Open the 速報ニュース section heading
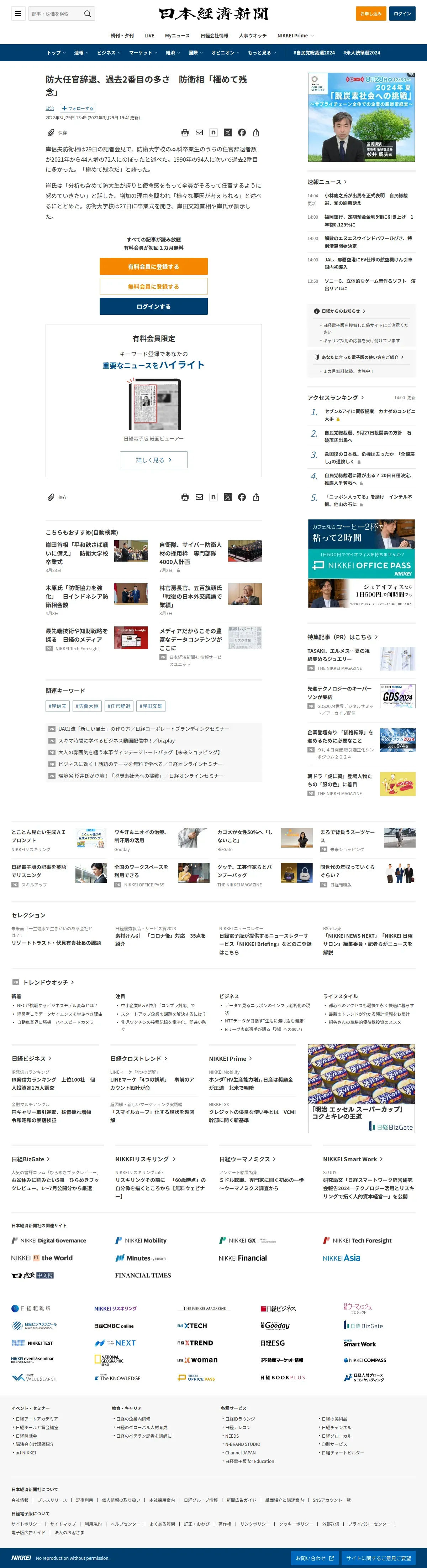The height and width of the screenshot is (1568, 427). (327, 181)
